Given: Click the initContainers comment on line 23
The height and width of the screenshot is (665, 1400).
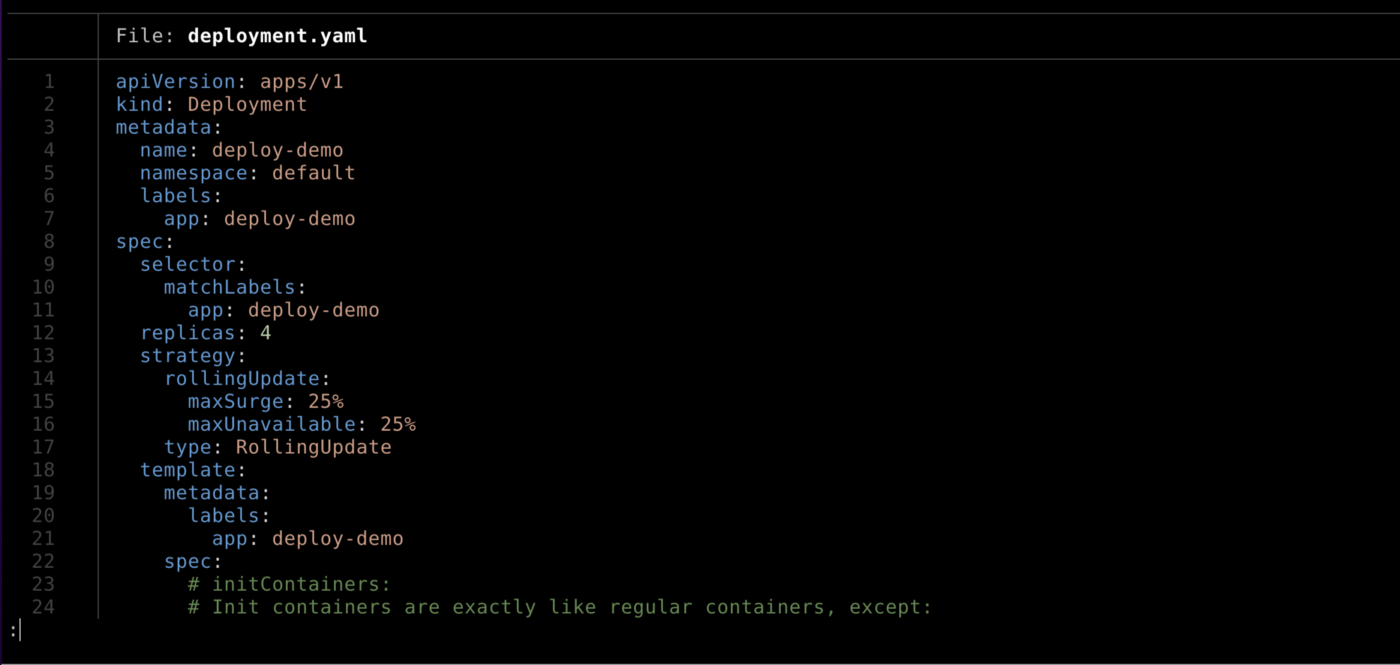Looking at the screenshot, I should pos(289,584).
